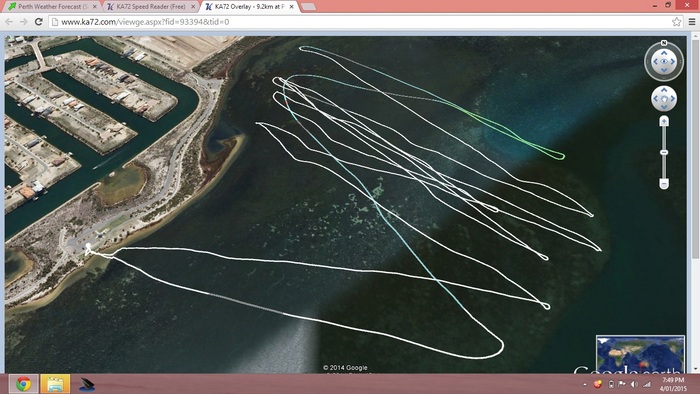Image resolution: width=700 pixels, height=394 pixels.
Task: Zoom in with the plus button
Action: coord(664,121)
